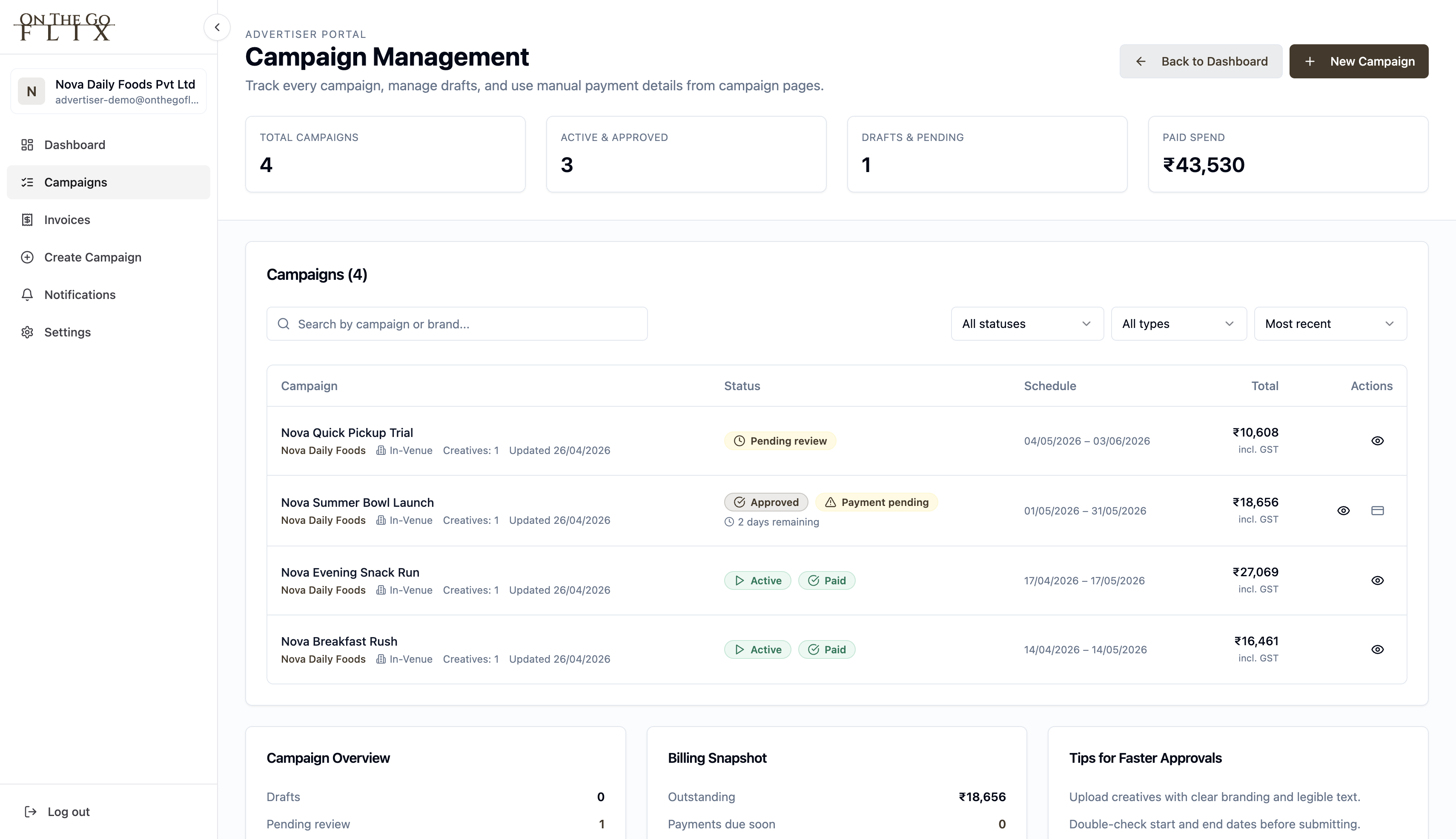Focus the search by campaign or brand field
This screenshot has width=1456, height=839.
(x=457, y=324)
